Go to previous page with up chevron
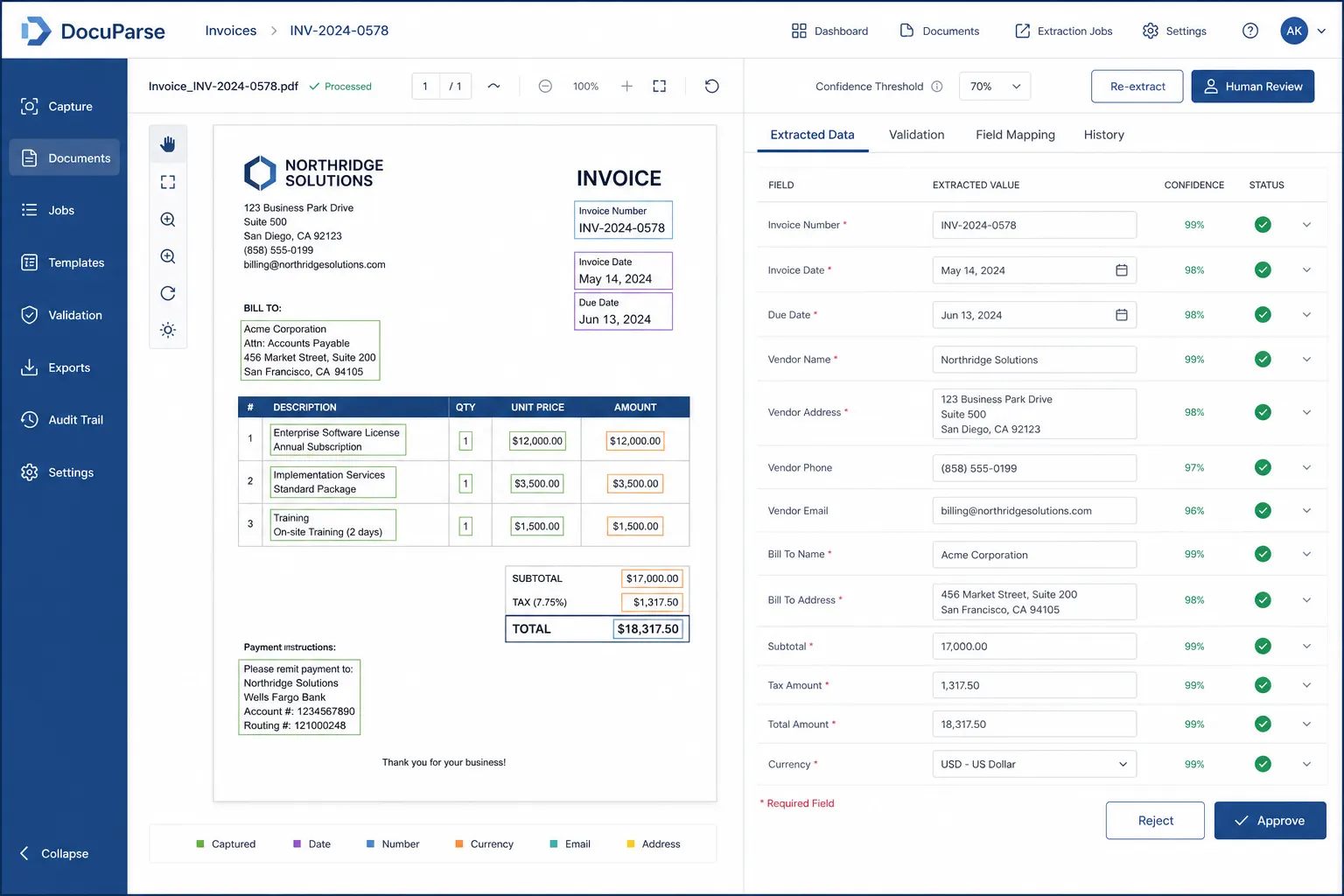This screenshot has width=1344, height=896. (493, 86)
